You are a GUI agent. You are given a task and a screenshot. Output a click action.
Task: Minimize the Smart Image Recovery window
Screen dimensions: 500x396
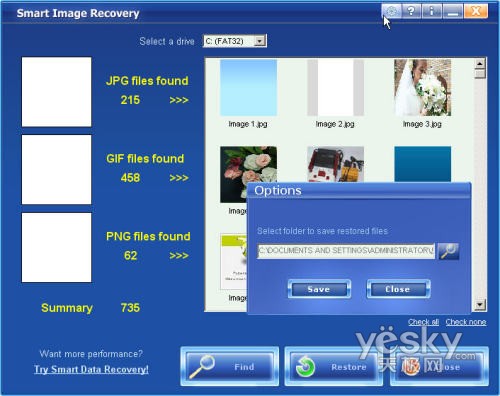tap(452, 11)
